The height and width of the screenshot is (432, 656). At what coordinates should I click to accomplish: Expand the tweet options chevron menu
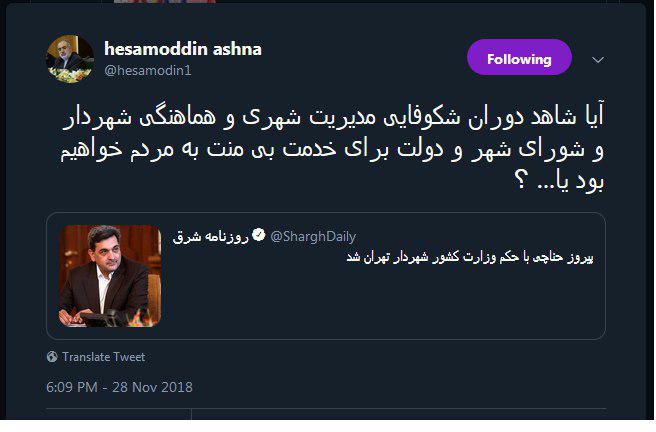click(598, 60)
